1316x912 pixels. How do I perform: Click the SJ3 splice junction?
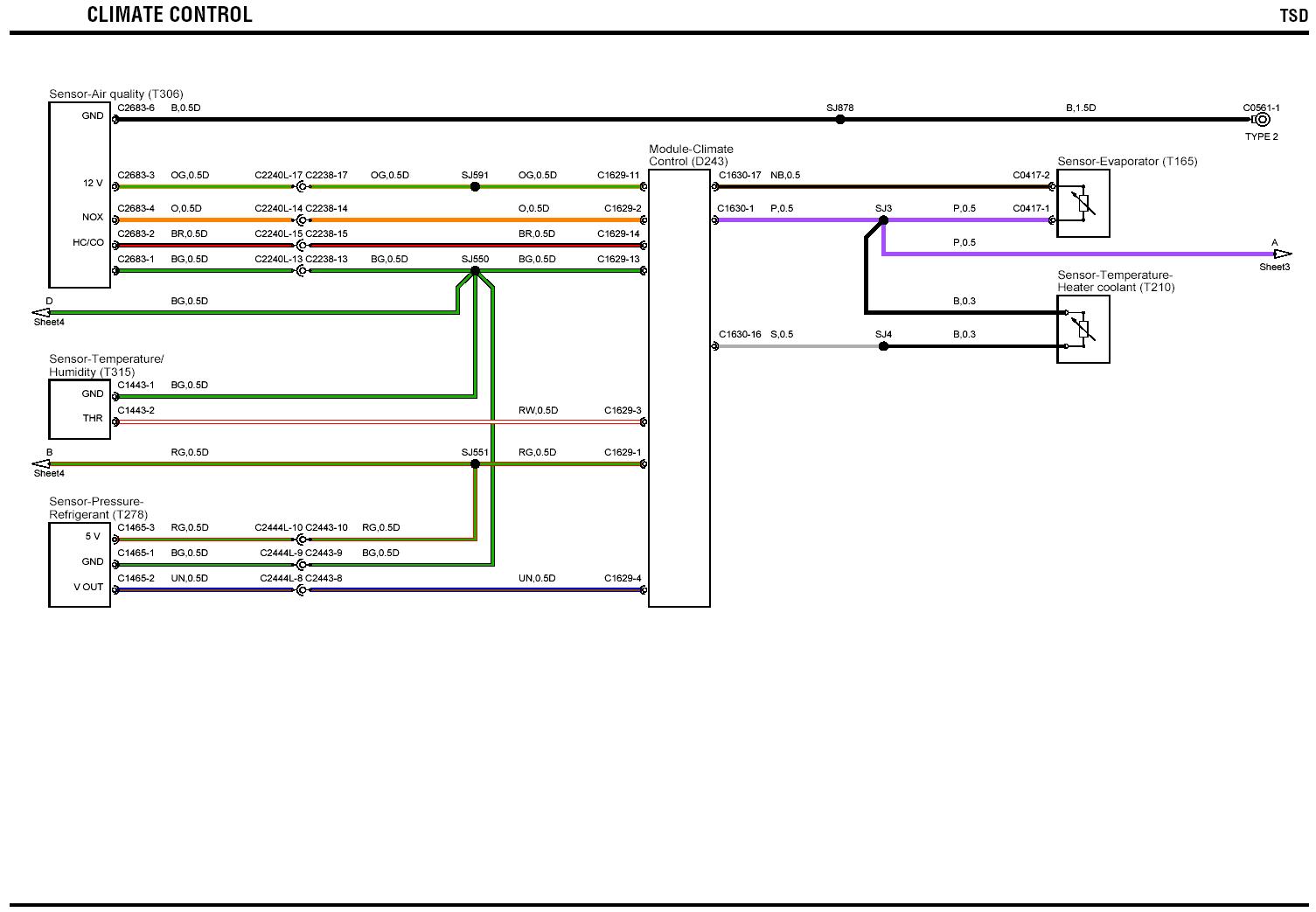[x=883, y=220]
